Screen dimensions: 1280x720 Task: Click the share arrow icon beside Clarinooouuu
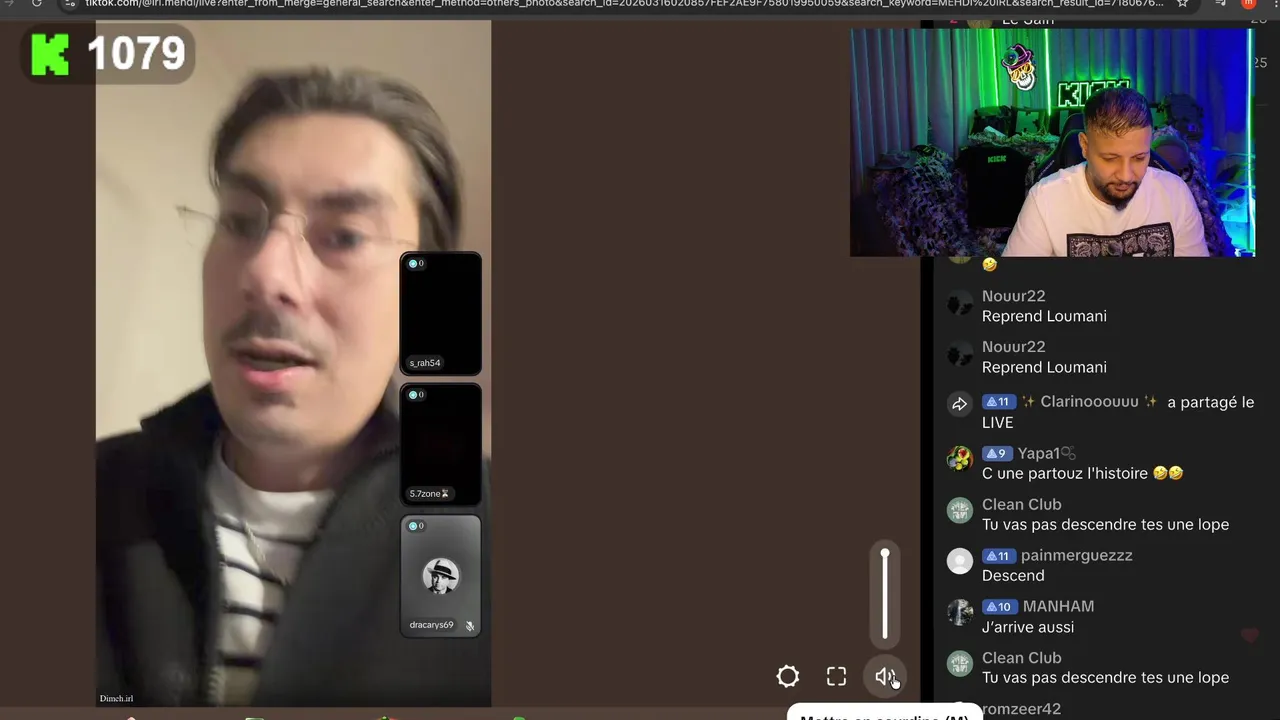[x=959, y=404]
